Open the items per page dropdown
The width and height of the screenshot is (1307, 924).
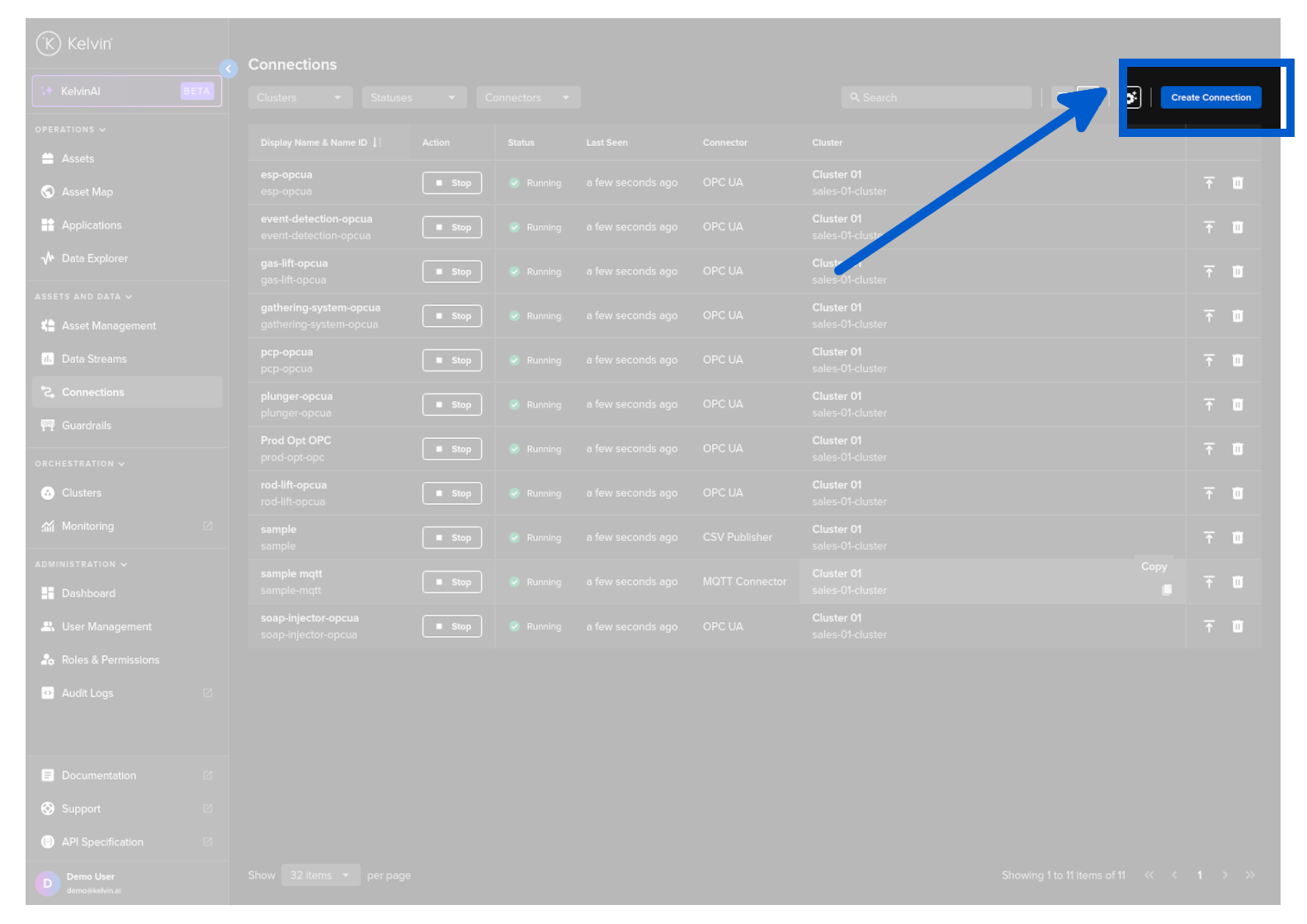point(320,875)
